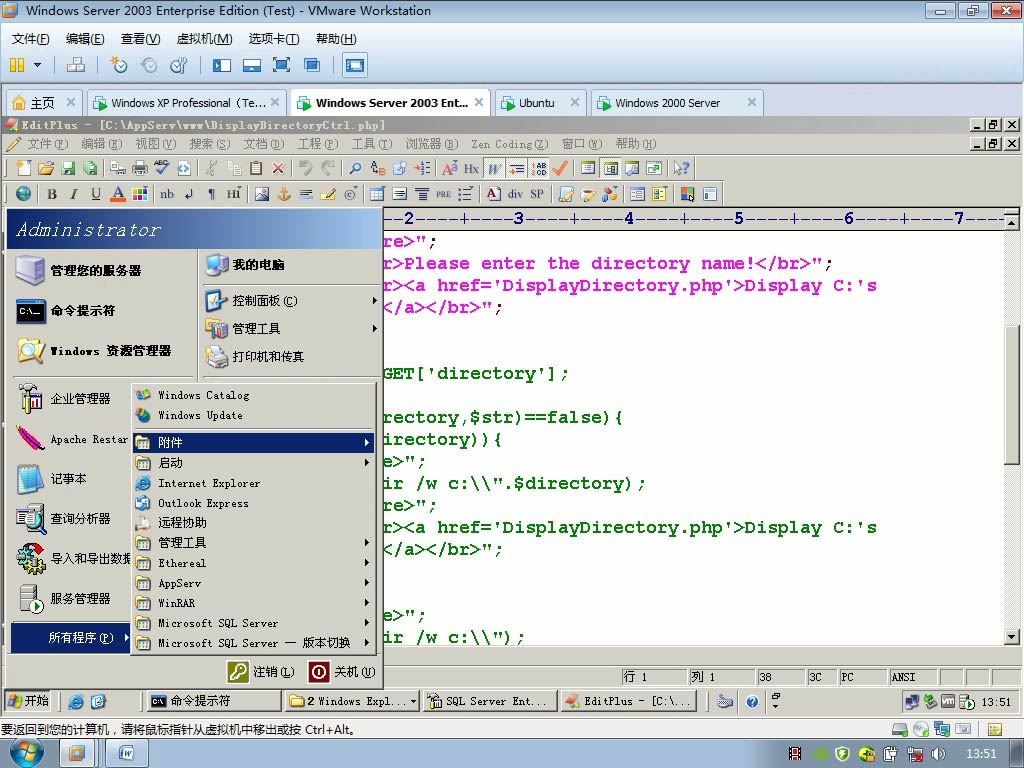This screenshot has height=768, width=1024.
Task: Click the PRE preformatted tag icon
Action: pos(443,193)
